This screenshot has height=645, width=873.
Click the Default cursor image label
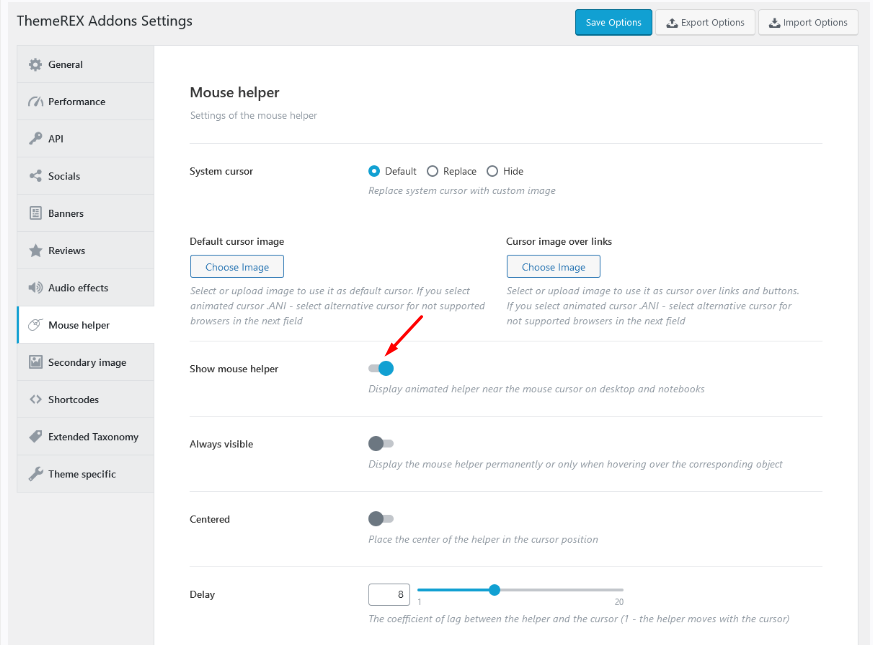click(x=237, y=241)
